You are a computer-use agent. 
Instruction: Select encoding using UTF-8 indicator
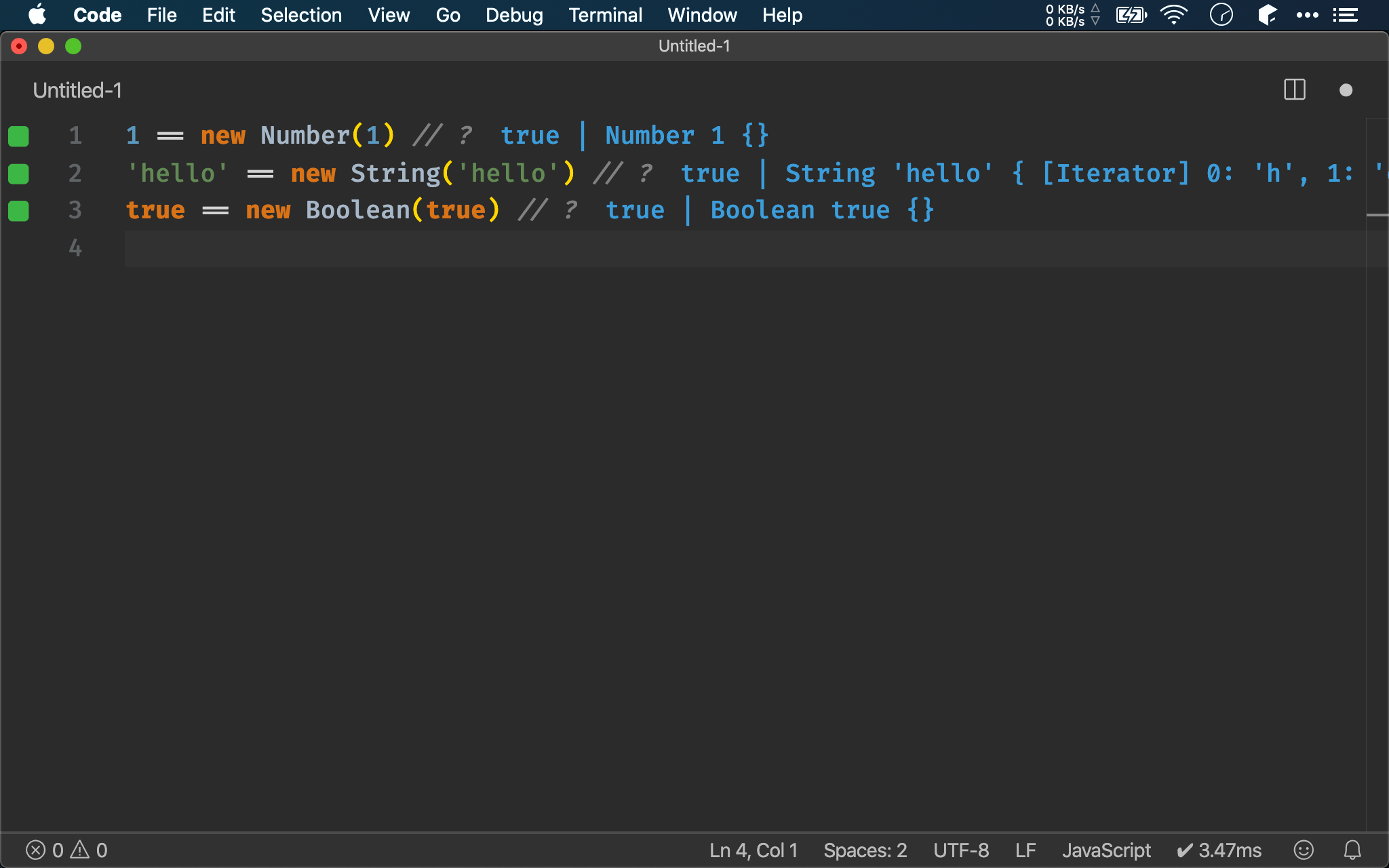pyautogui.click(x=960, y=850)
